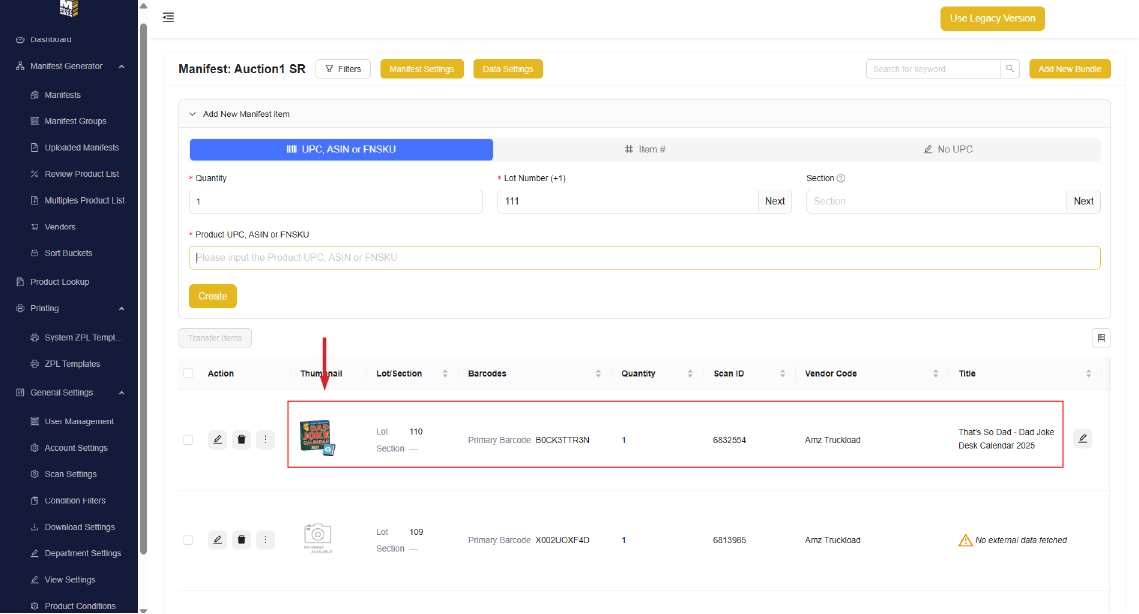Select the checkbox for lot 110 row

click(188, 439)
